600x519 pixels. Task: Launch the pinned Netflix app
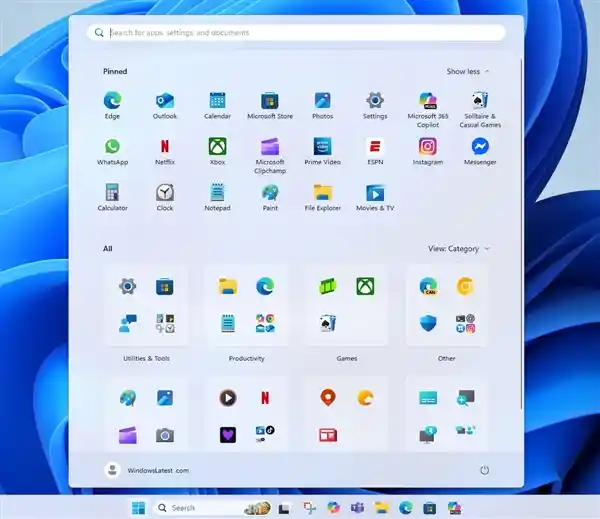click(x=165, y=152)
